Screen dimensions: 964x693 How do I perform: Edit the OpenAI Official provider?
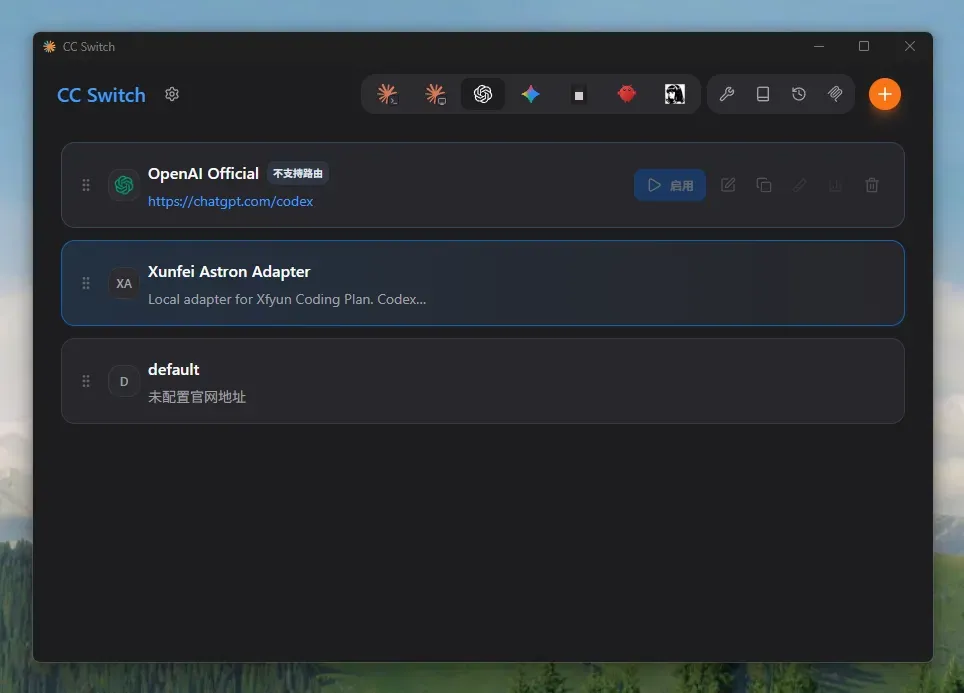pos(728,185)
